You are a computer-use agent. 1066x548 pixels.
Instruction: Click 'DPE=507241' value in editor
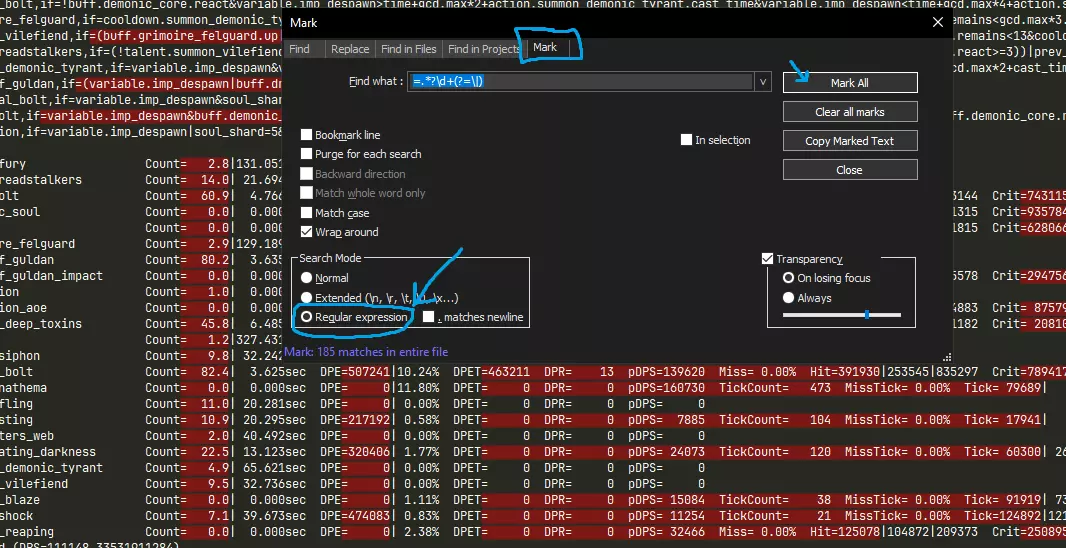coord(355,372)
